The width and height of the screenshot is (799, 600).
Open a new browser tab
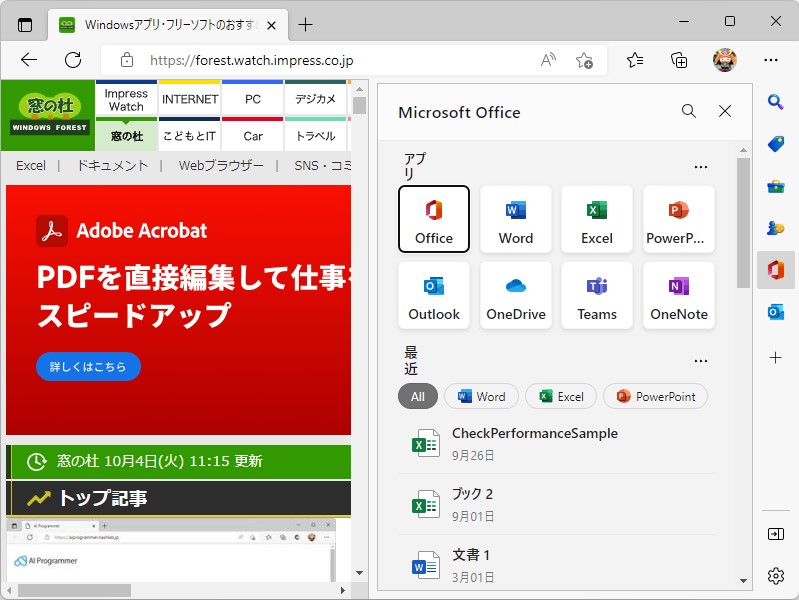coord(305,24)
